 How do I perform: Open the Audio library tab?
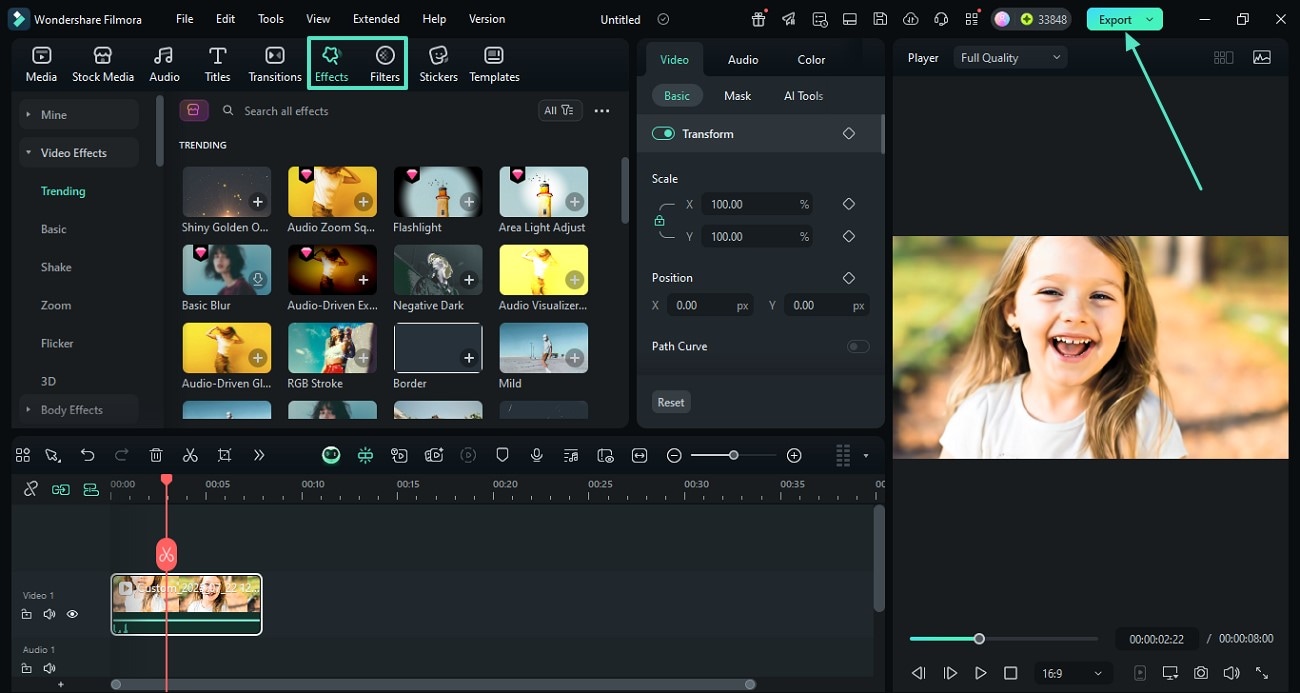(164, 64)
